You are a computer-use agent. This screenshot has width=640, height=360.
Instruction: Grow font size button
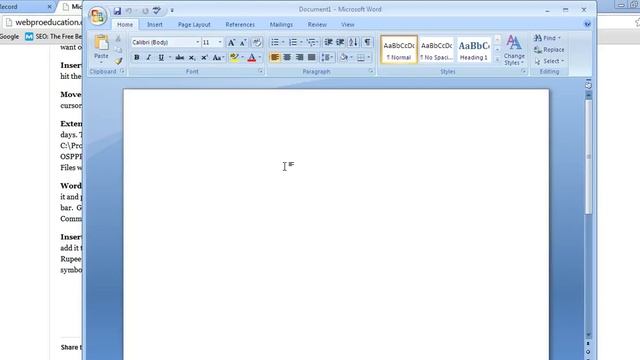point(231,42)
